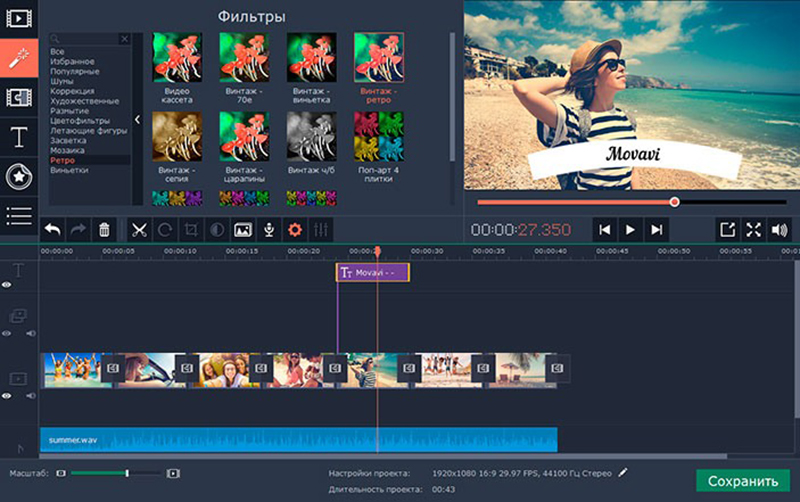Select the Filters magic wand tab

click(19, 58)
